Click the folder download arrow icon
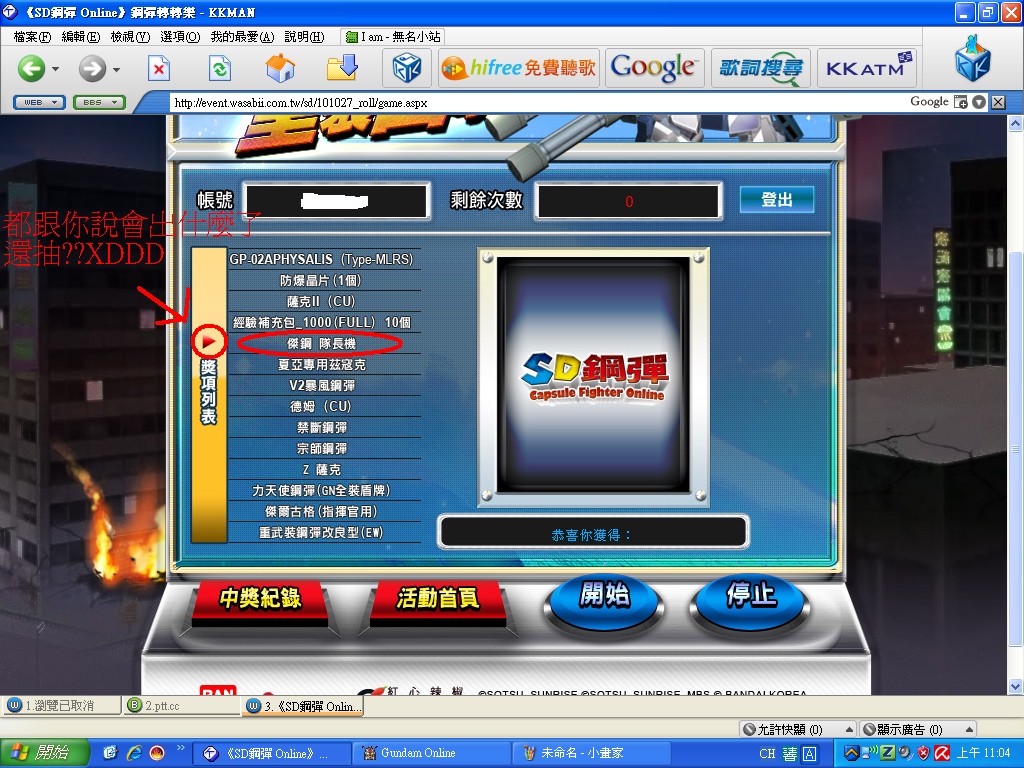1024x768 pixels. click(x=343, y=68)
